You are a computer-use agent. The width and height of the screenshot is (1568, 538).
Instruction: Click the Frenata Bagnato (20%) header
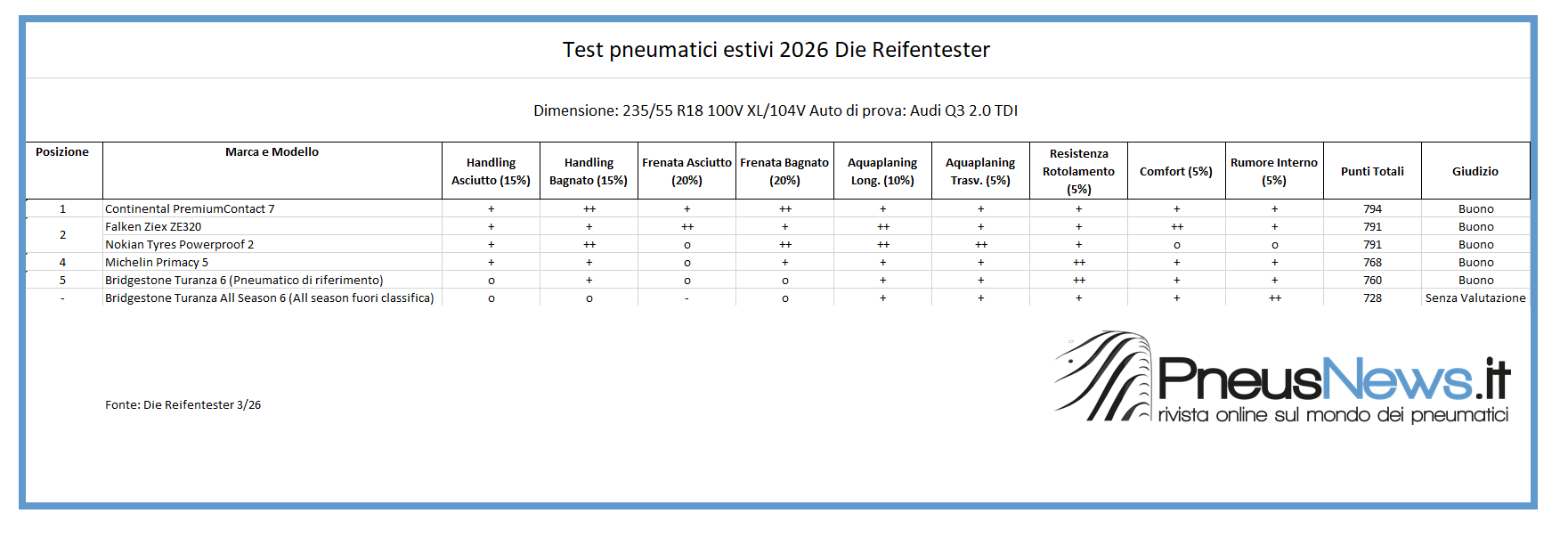click(784, 171)
